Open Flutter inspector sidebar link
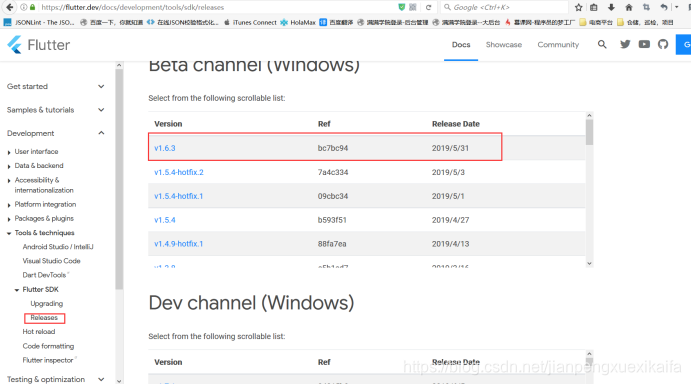Viewport: 691px width, 385px height. point(48,360)
